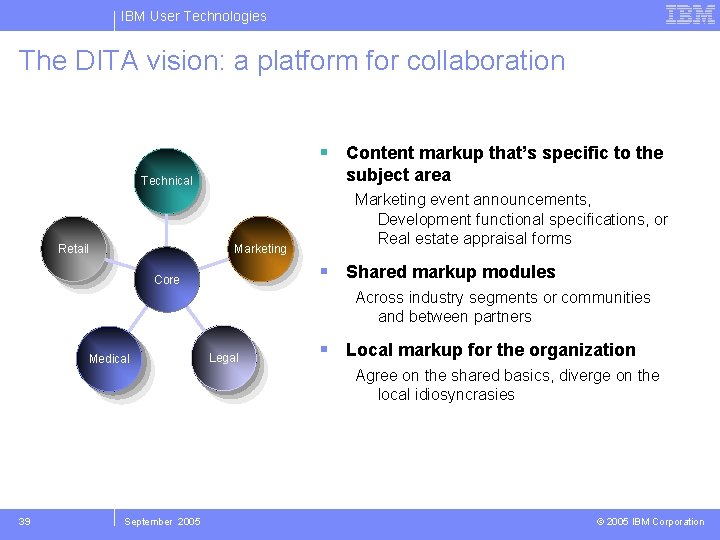Viewport: 720px width, 540px height.
Task: Click the 'local idiosyncrasies' line
Action: point(446,395)
